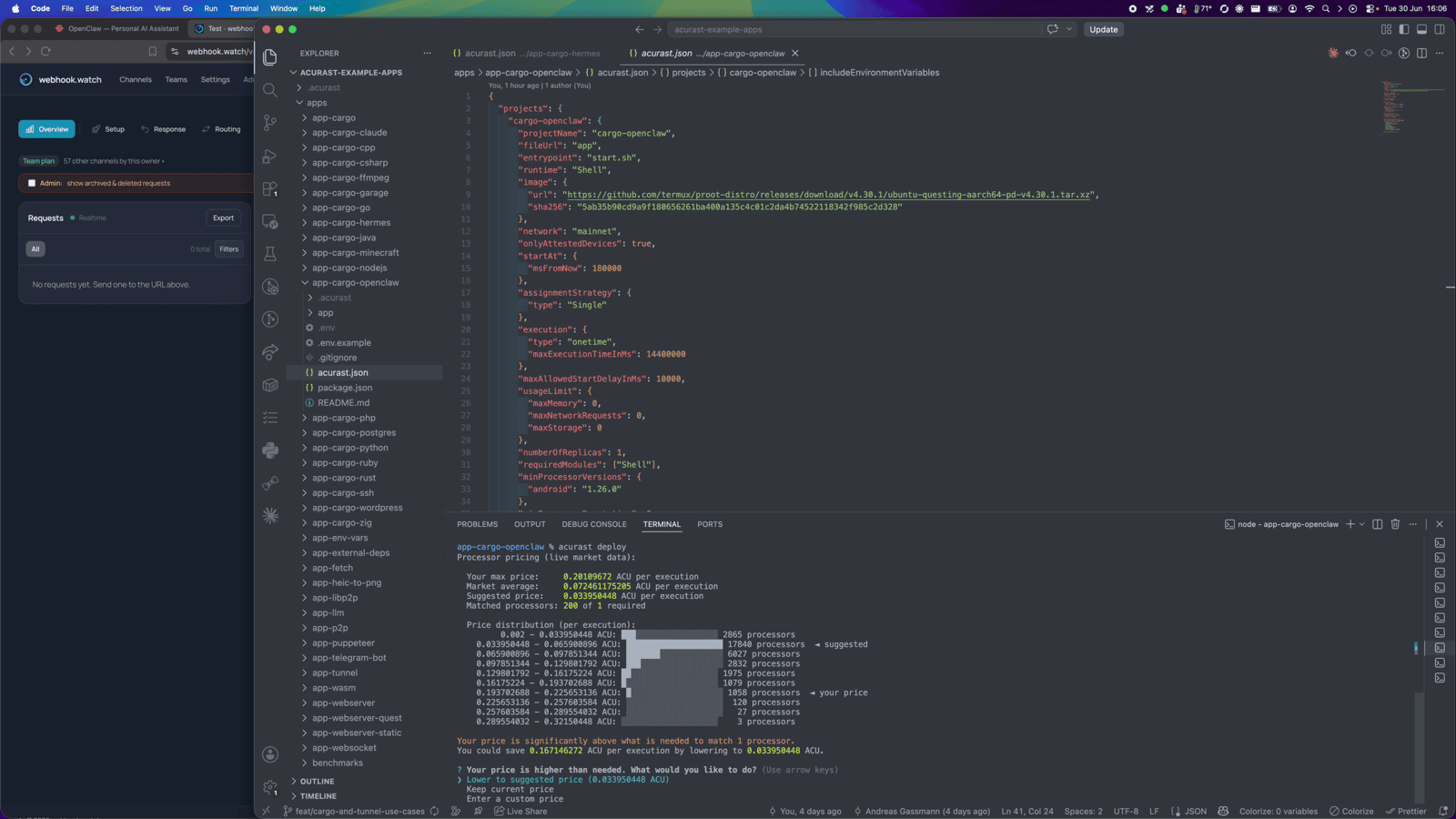Open the Source Control view

[x=270, y=123]
